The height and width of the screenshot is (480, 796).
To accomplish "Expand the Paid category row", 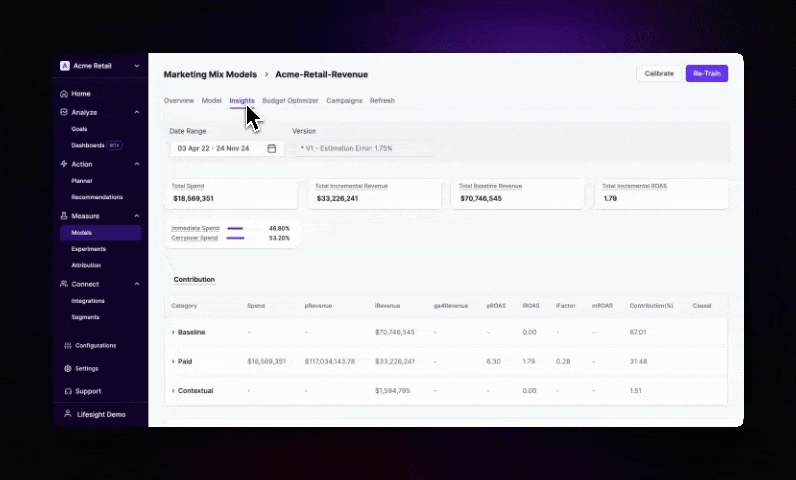I will coord(173,362).
